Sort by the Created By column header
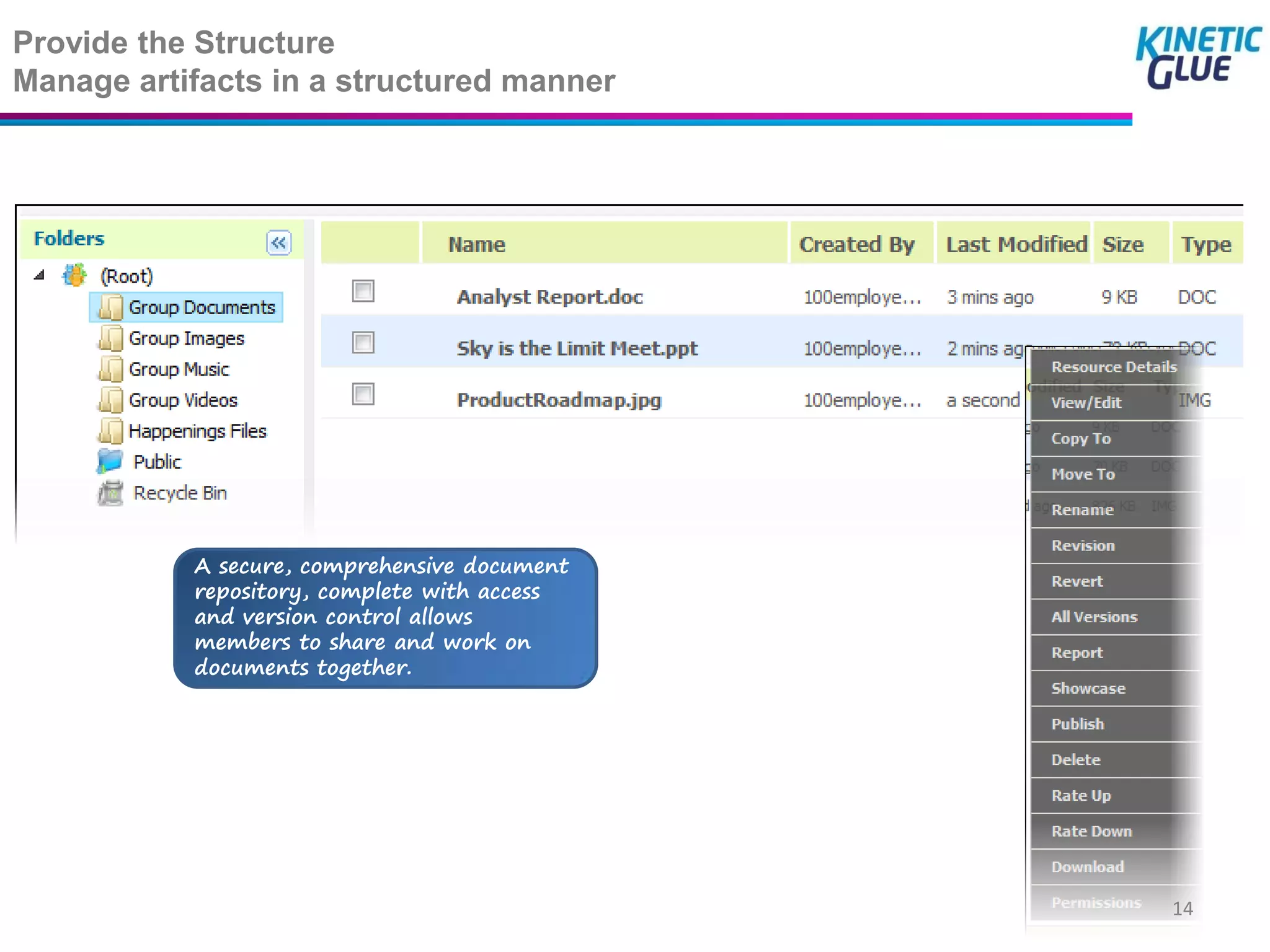Viewport: 1270px width, 952px height. click(861, 243)
